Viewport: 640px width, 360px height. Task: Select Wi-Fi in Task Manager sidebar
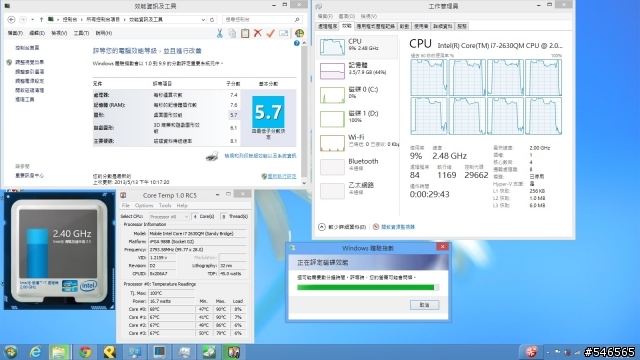click(x=358, y=142)
